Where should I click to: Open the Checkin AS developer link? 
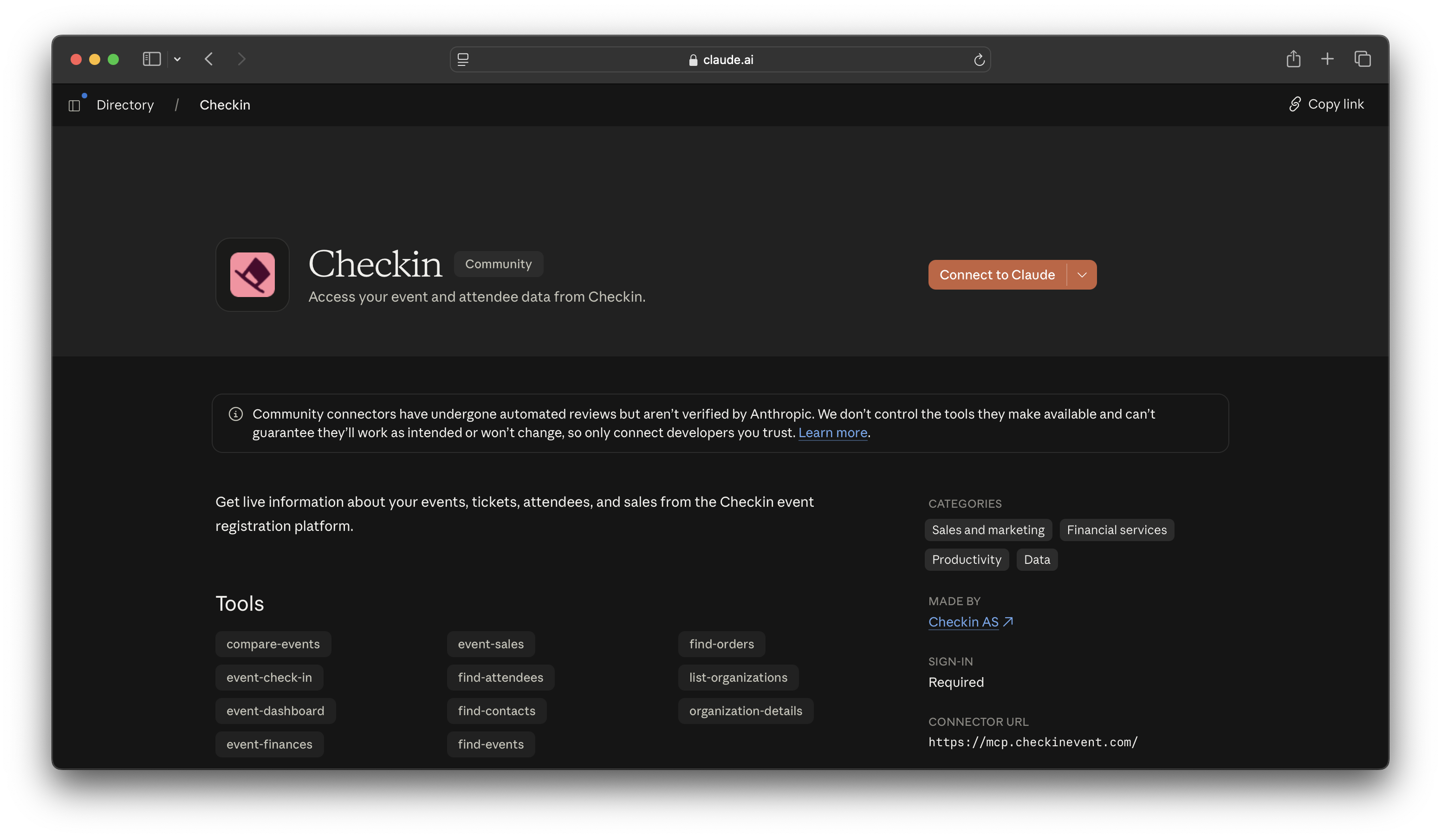coord(963,622)
